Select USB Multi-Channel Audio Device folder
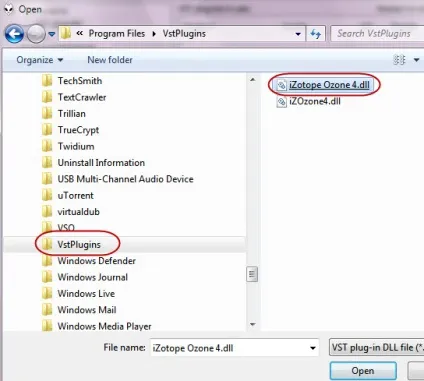The image size is (424, 381). click(x=125, y=179)
